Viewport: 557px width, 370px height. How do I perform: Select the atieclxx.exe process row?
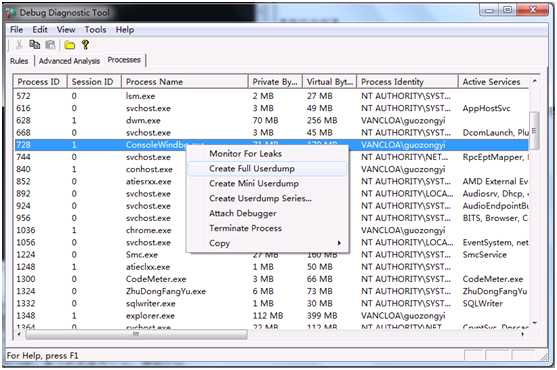tap(271, 267)
